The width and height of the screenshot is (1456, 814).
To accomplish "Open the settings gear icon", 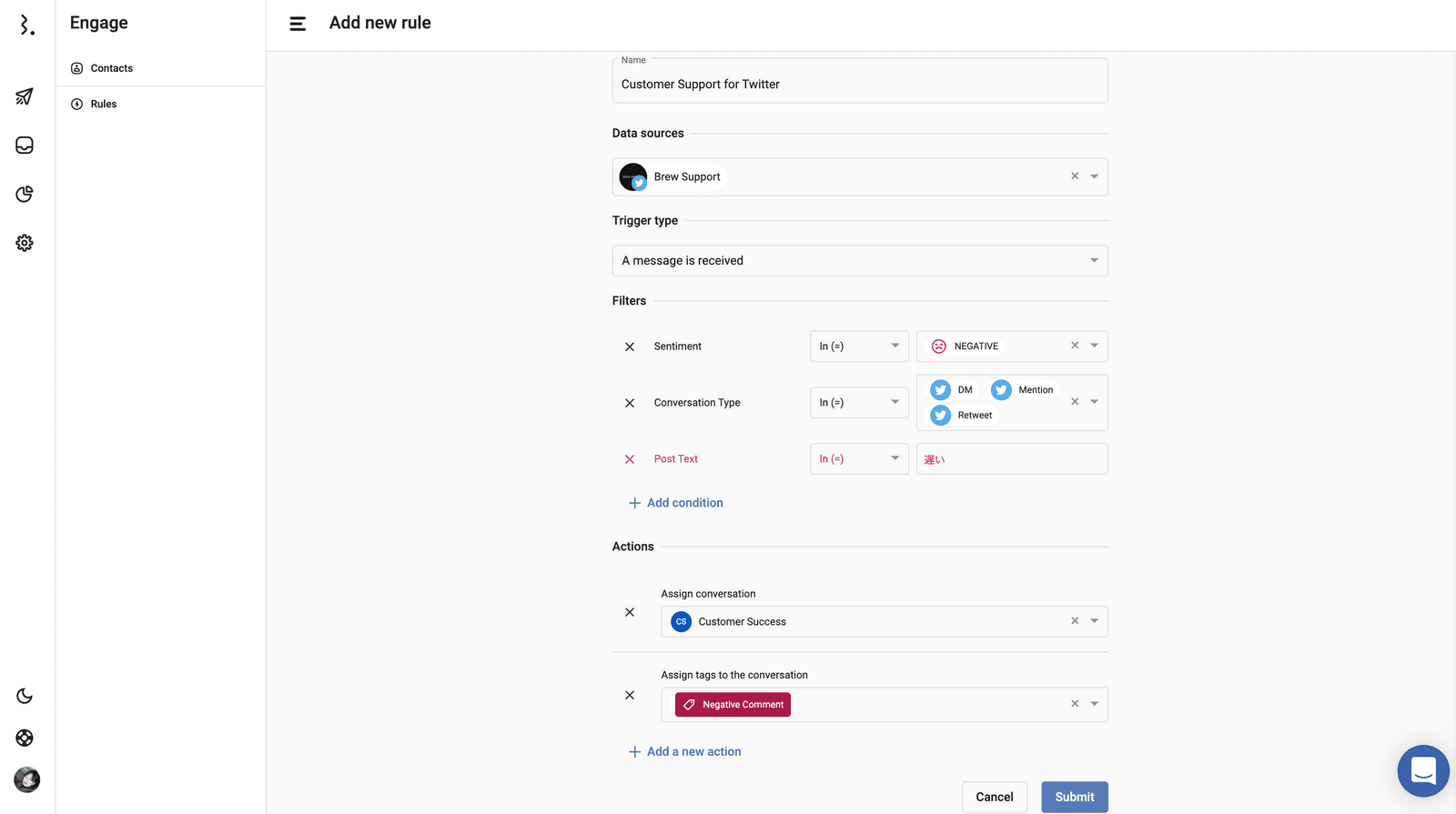I will point(25,243).
